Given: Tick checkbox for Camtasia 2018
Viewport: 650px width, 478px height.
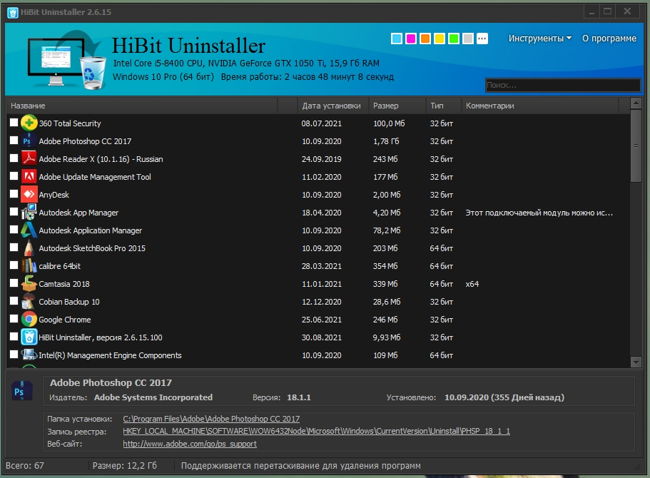Looking at the screenshot, I should pos(14,283).
